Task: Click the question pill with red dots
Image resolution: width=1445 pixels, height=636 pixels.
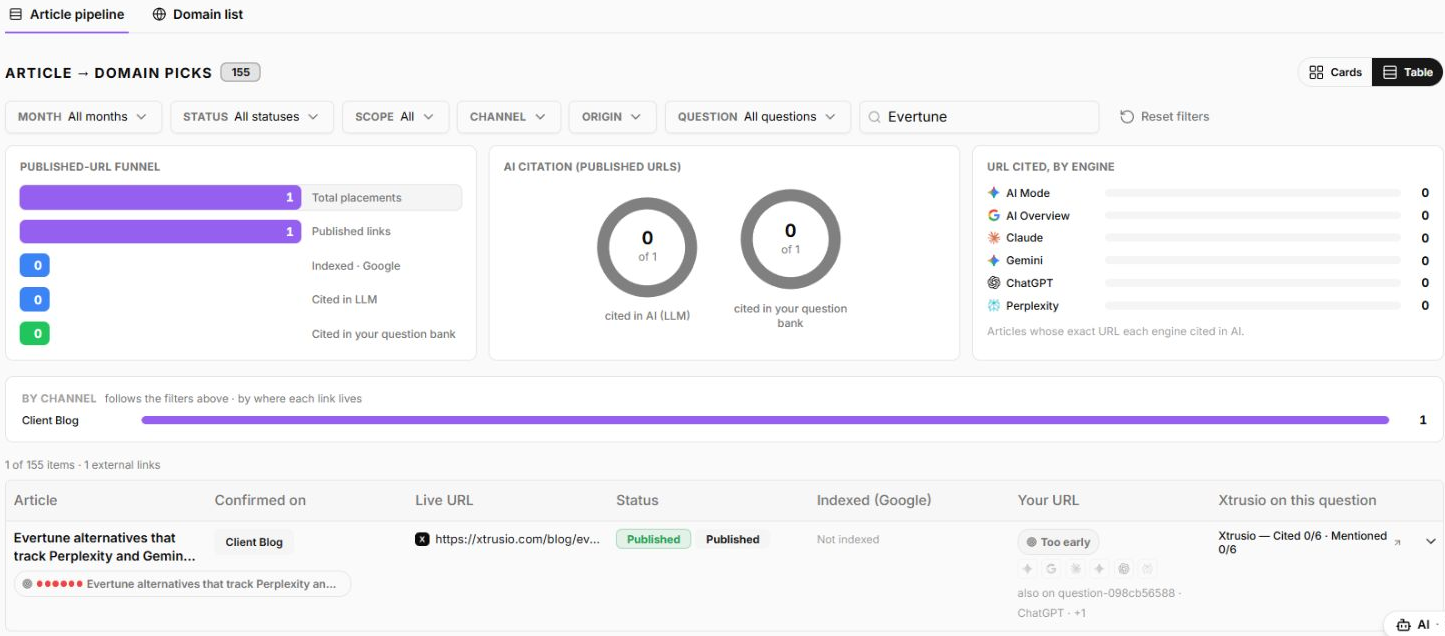Action: pos(182,583)
